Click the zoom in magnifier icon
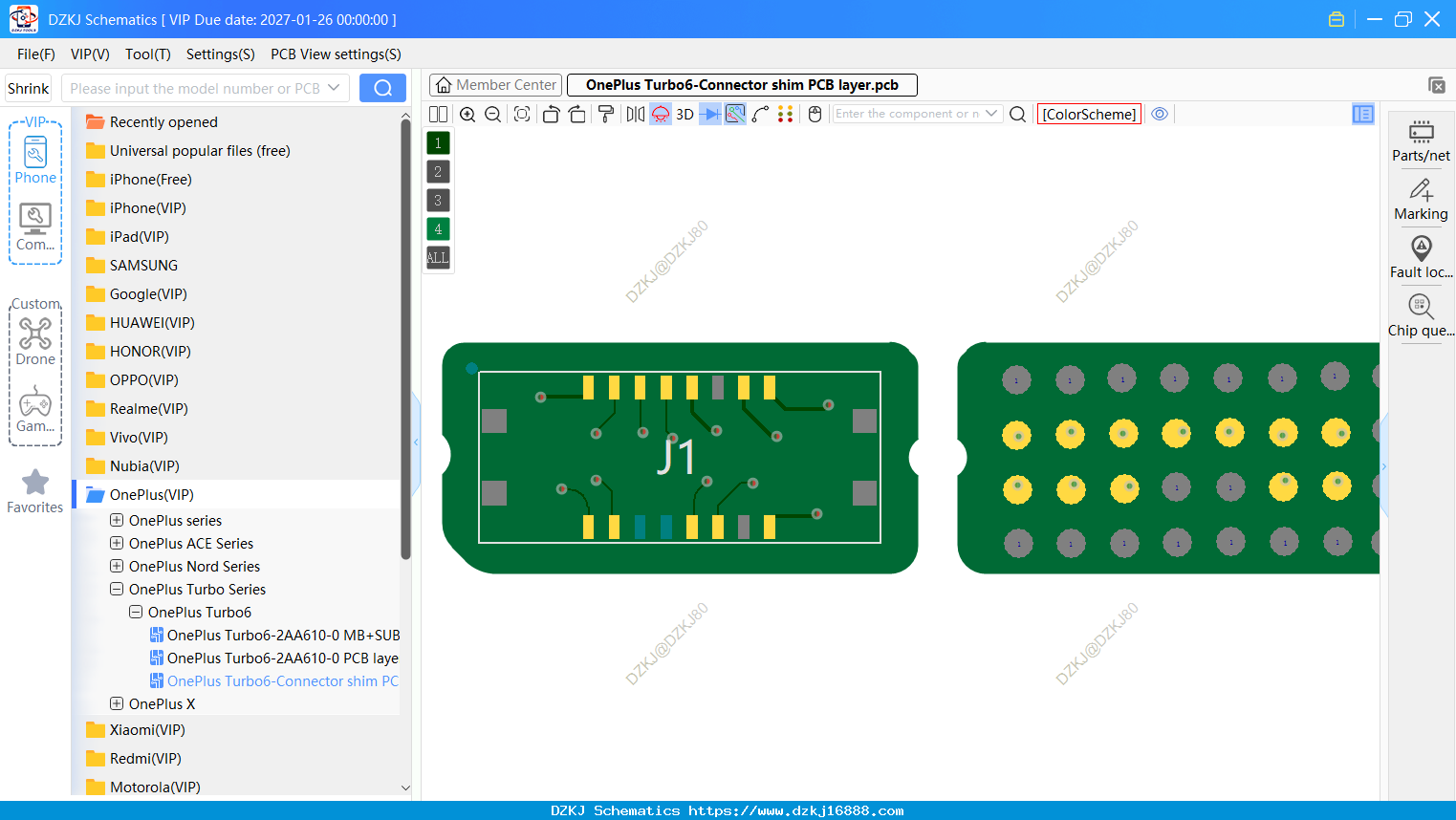 (x=467, y=115)
